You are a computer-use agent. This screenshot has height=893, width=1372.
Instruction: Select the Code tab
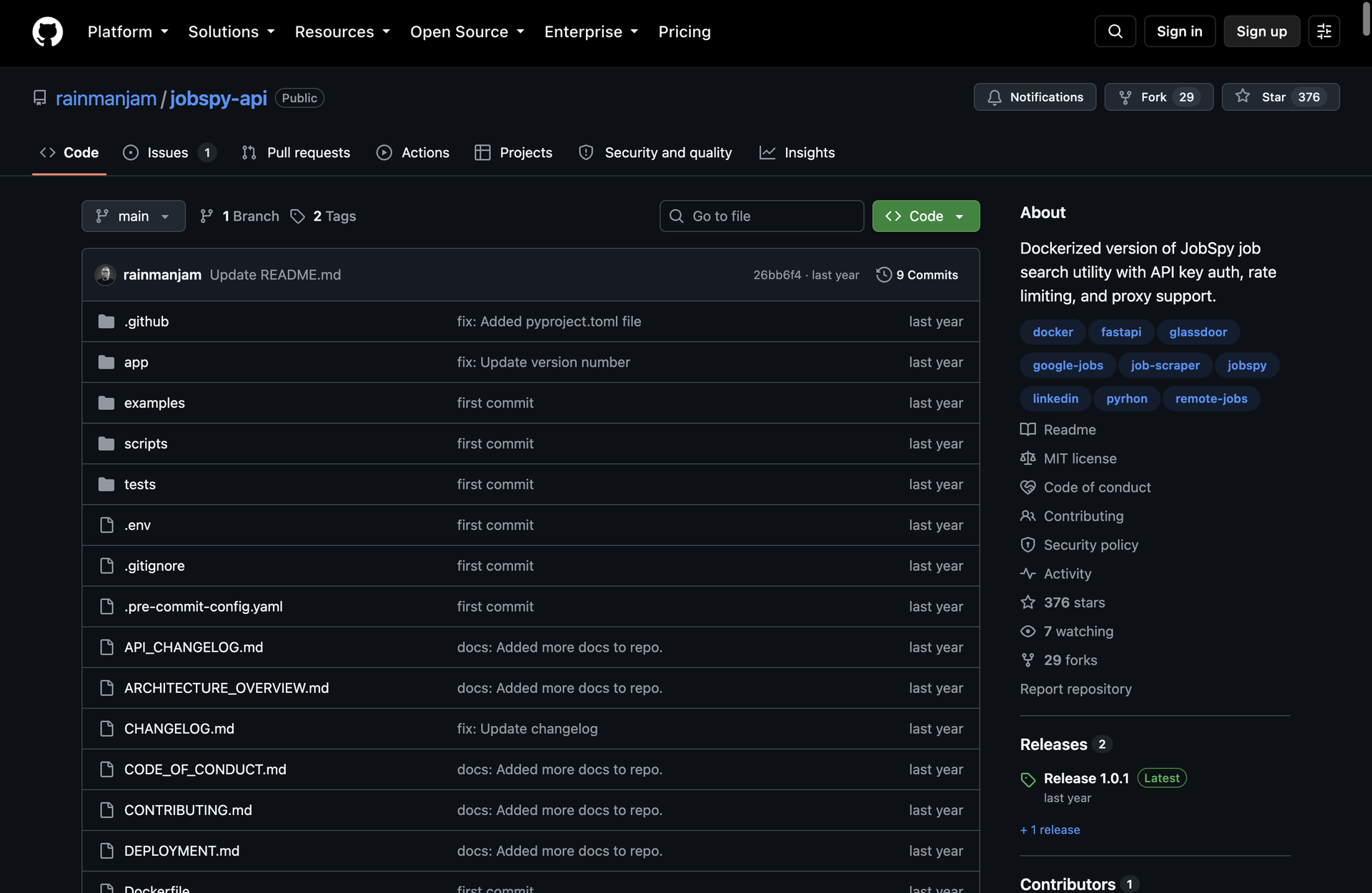pos(69,152)
